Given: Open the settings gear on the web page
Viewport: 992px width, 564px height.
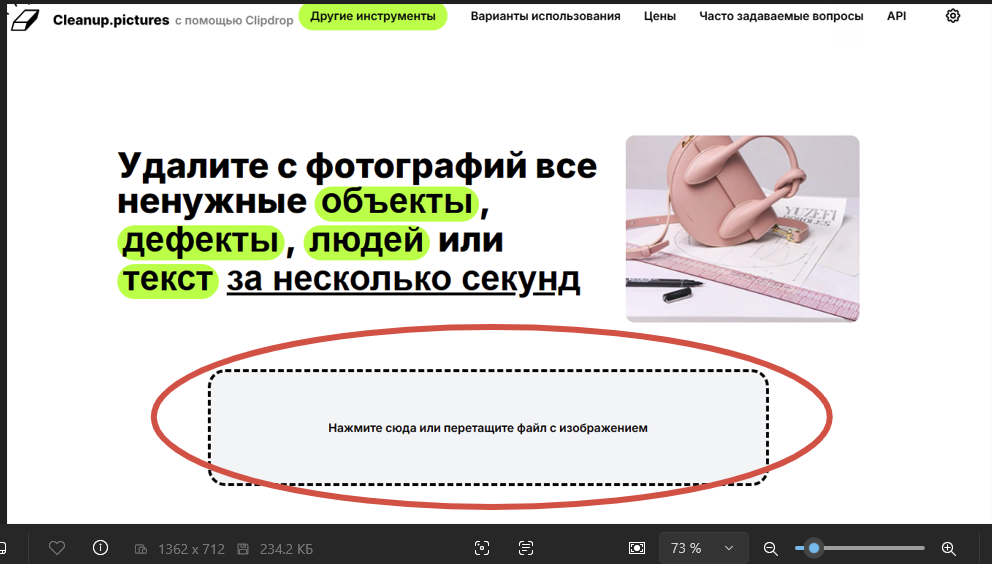Looking at the screenshot, I should (953, 16).
